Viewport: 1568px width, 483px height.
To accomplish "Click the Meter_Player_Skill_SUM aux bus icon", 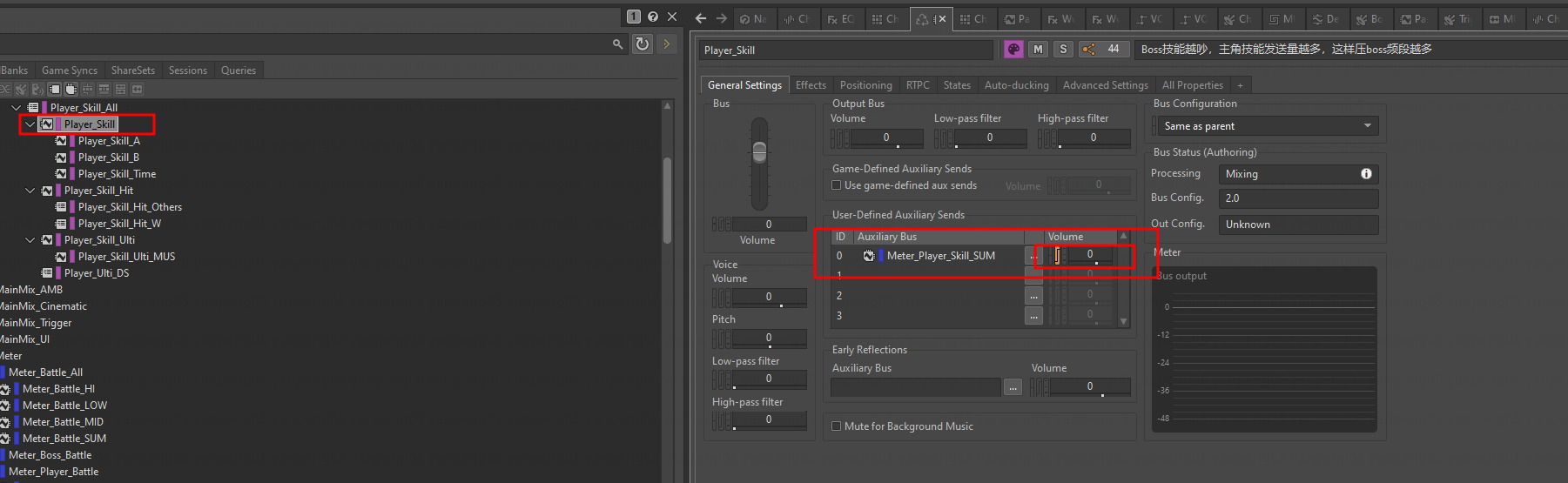I will point(869,256).
